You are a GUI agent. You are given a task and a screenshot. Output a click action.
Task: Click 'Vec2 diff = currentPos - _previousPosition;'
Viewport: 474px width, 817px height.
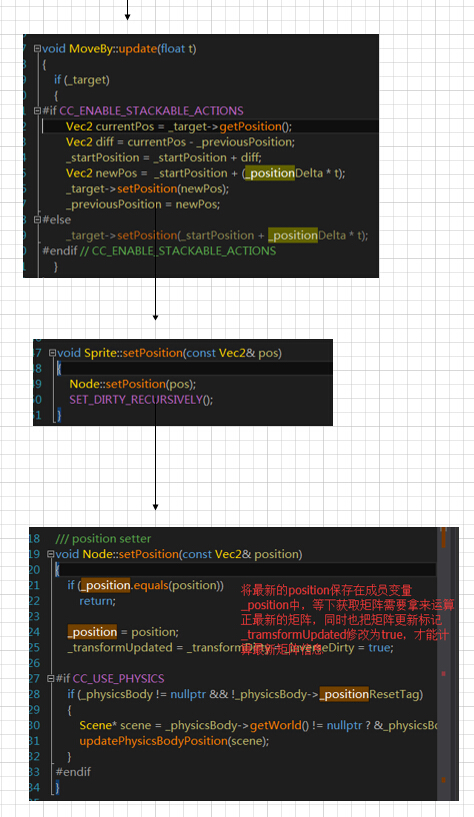point(180,142)
